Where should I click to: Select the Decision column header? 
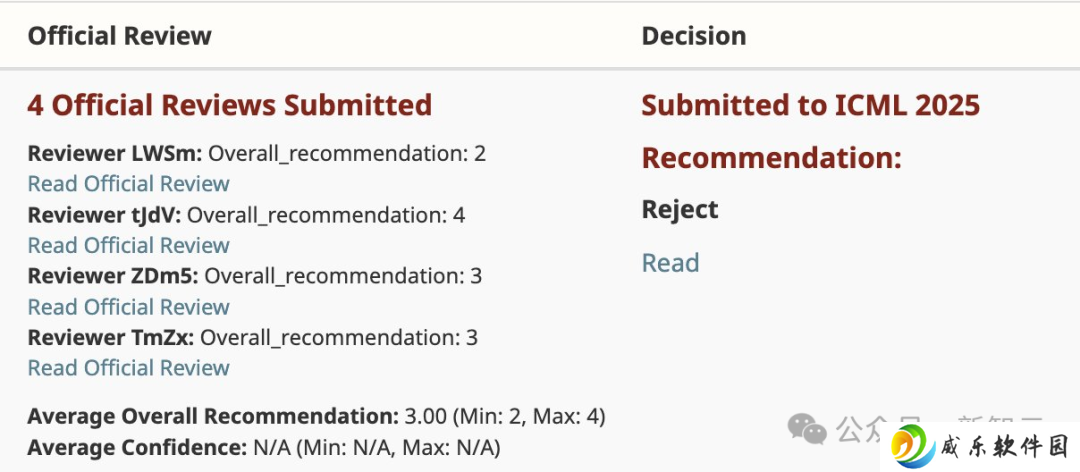click(694, 36)
